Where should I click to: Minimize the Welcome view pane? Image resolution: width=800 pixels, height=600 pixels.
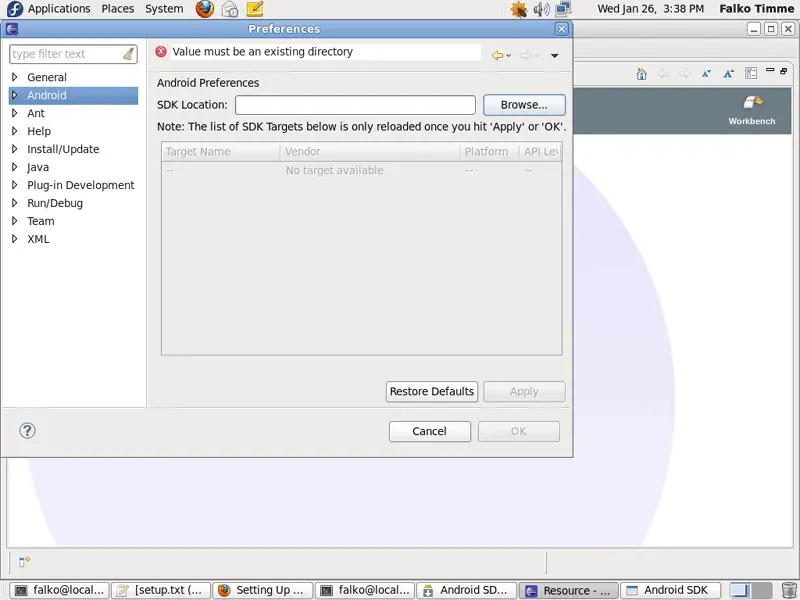(770, 70)
